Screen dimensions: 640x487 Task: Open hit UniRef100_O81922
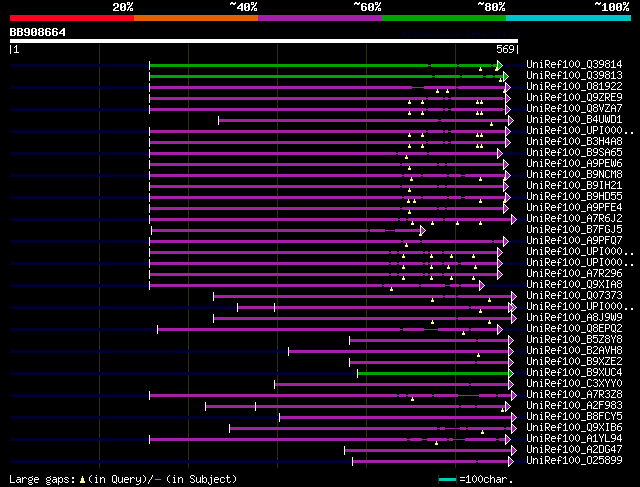(574, 86)
